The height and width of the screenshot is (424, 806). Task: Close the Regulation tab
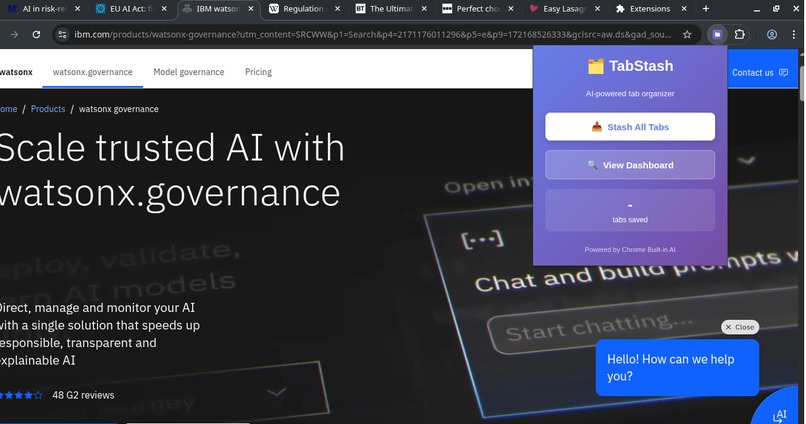click(337, 9)
